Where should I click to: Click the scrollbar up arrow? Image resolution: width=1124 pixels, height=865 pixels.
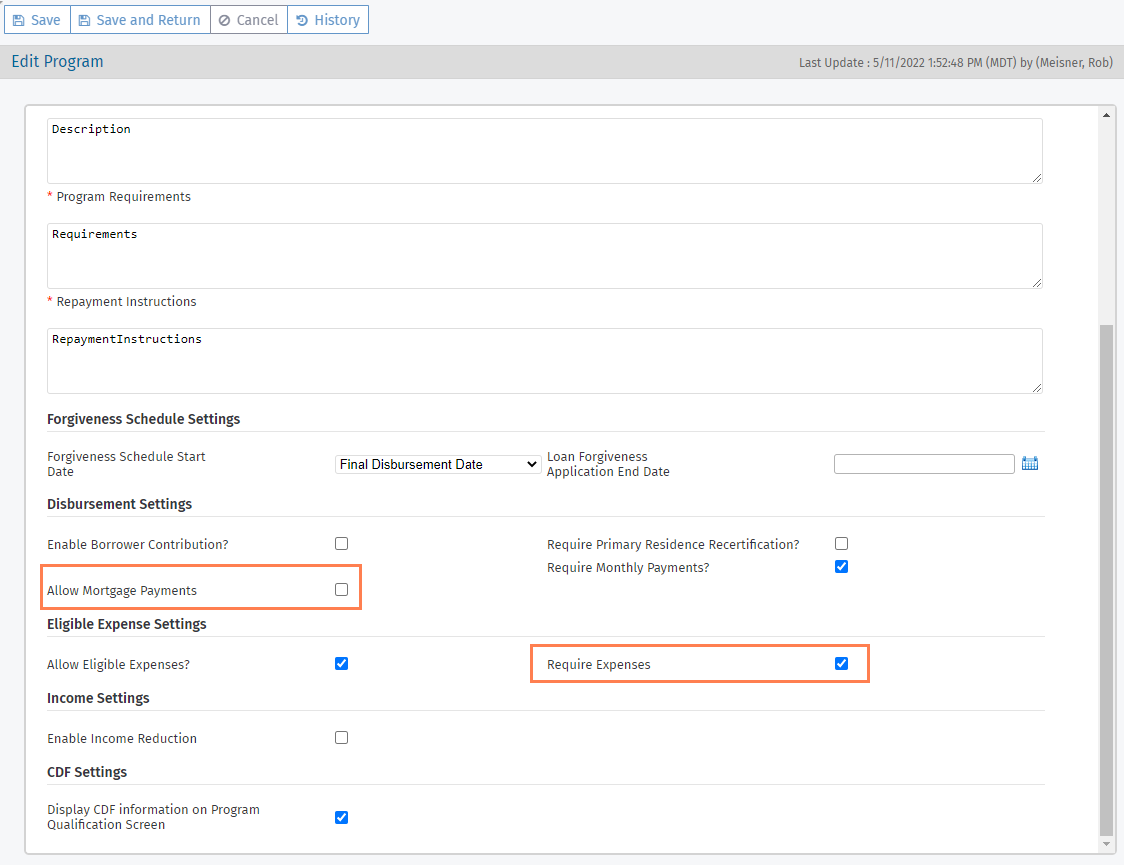[x=1106, y=115]
